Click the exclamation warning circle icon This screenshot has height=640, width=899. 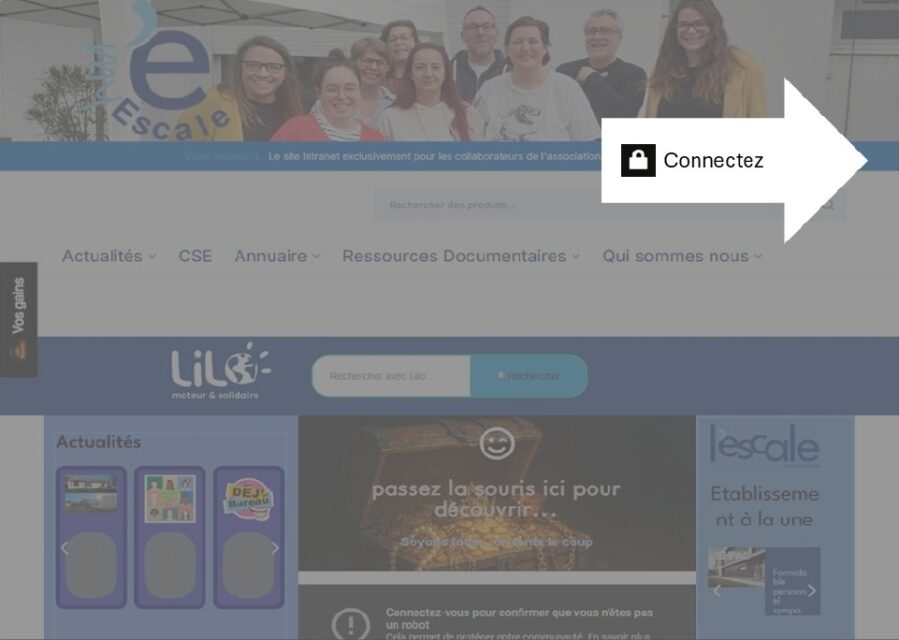tap(350, 624)
